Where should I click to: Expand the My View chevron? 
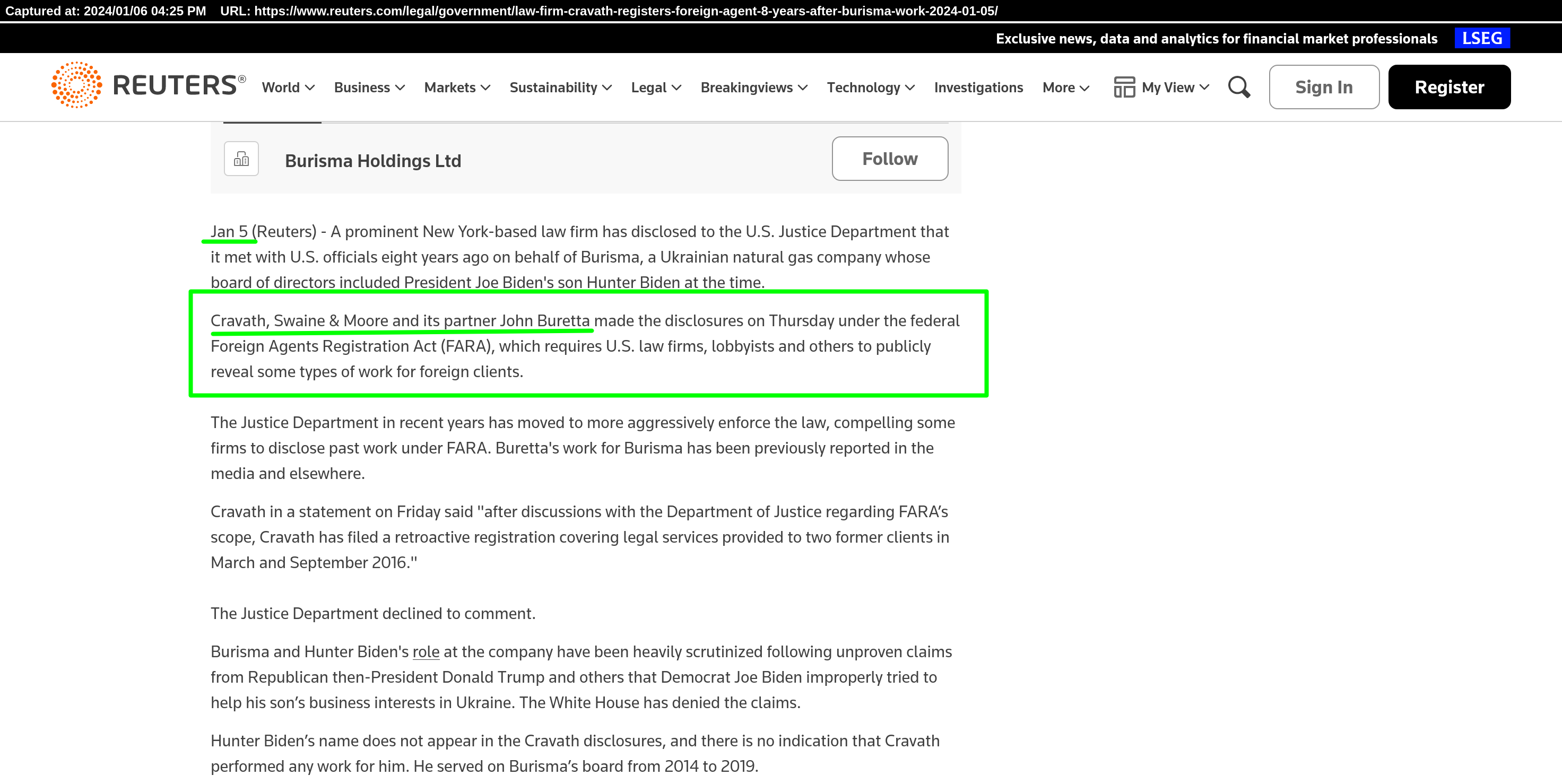[1204, 88]
